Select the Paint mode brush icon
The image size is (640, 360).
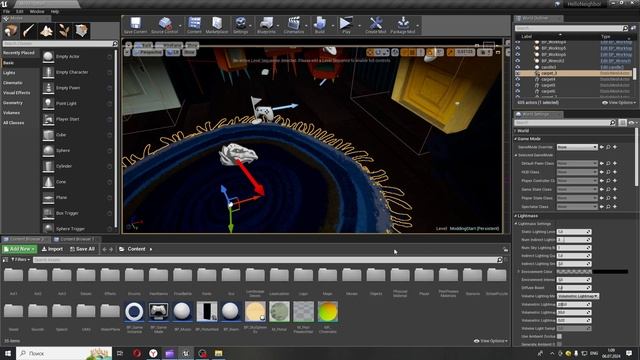[29, 31]
